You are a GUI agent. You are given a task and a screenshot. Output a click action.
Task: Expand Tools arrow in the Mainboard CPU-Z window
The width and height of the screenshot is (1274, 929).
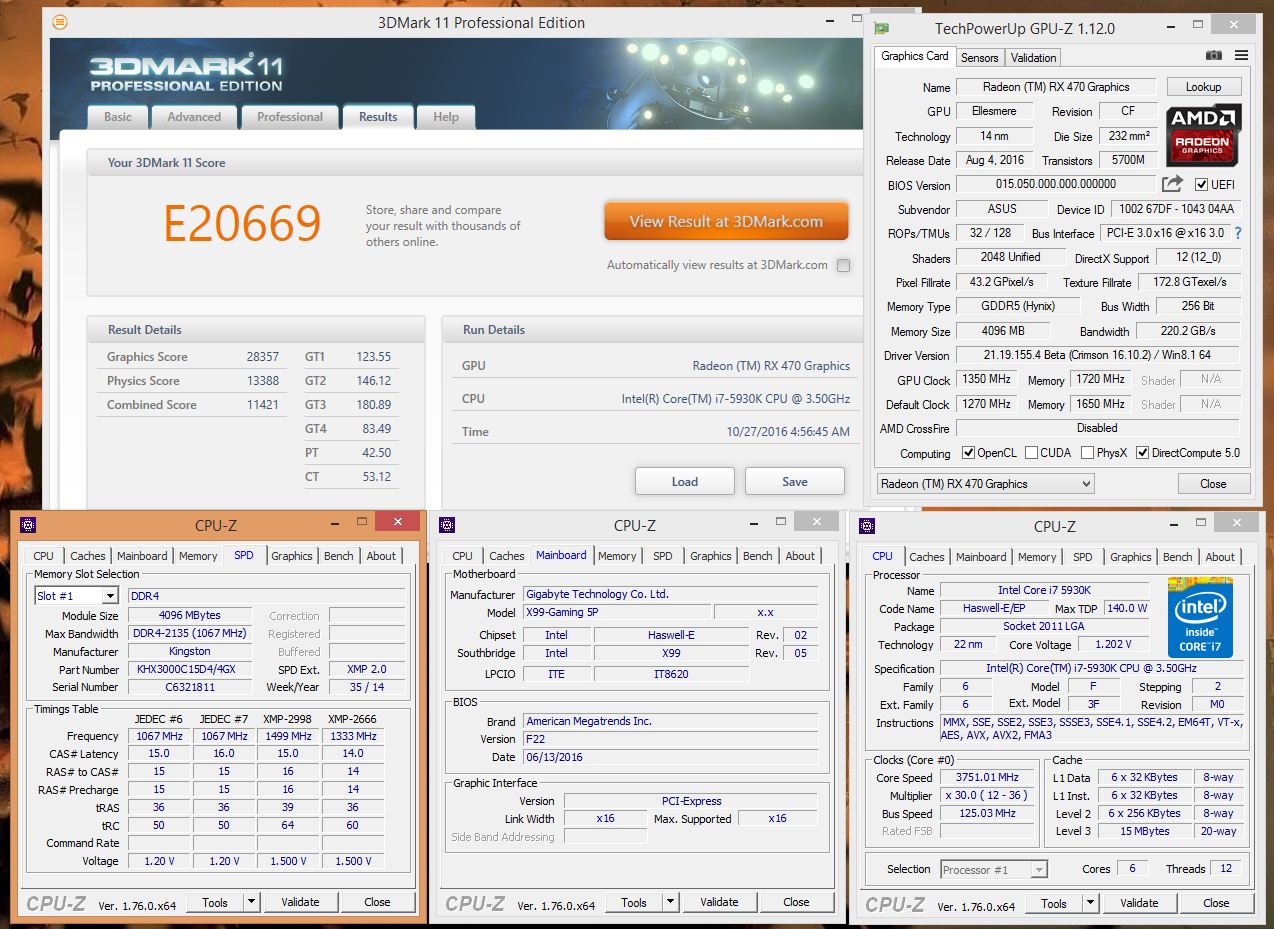click(x=670, y=902)
